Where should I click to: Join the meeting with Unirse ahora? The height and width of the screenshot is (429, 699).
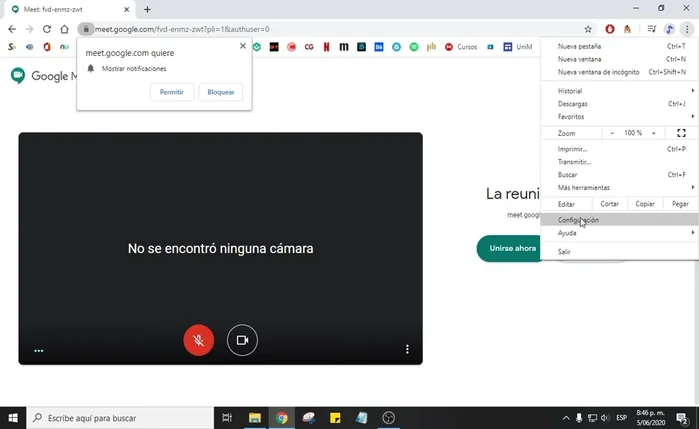point(511,248)
